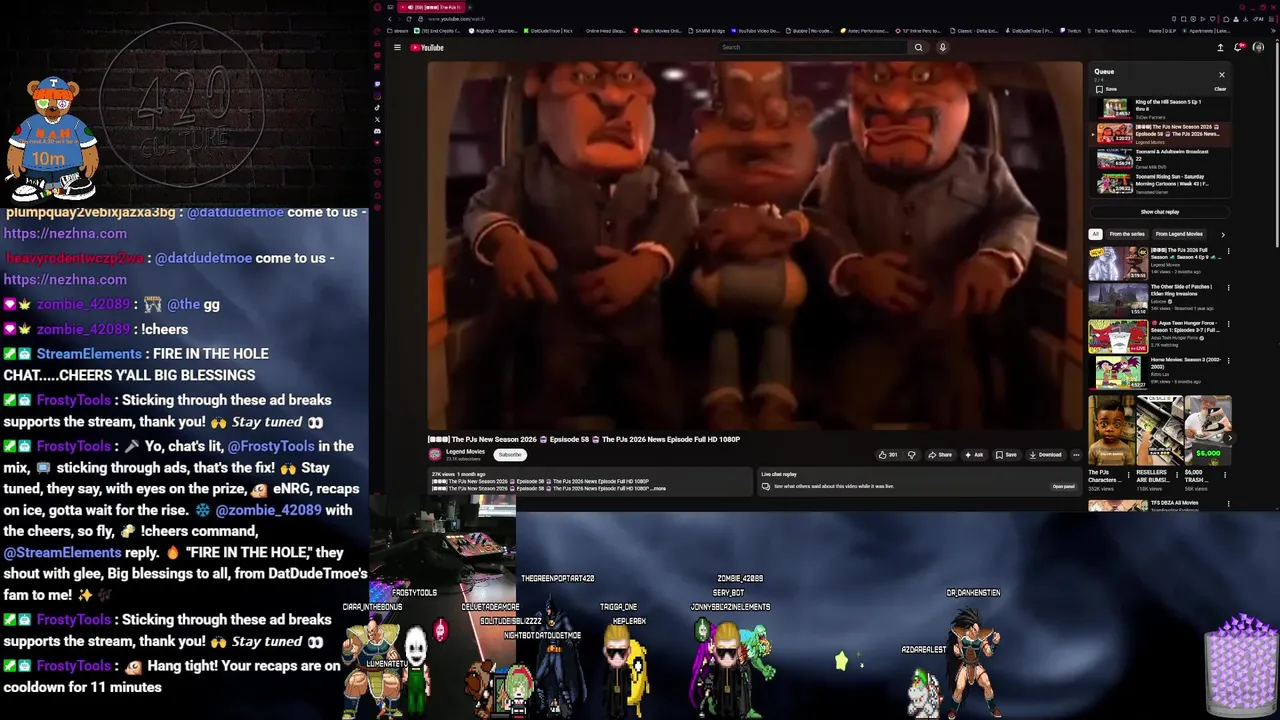Viewport: 1280px width, 720px height.
Task: Select From Legend Movies chip
Action: 1179,234
